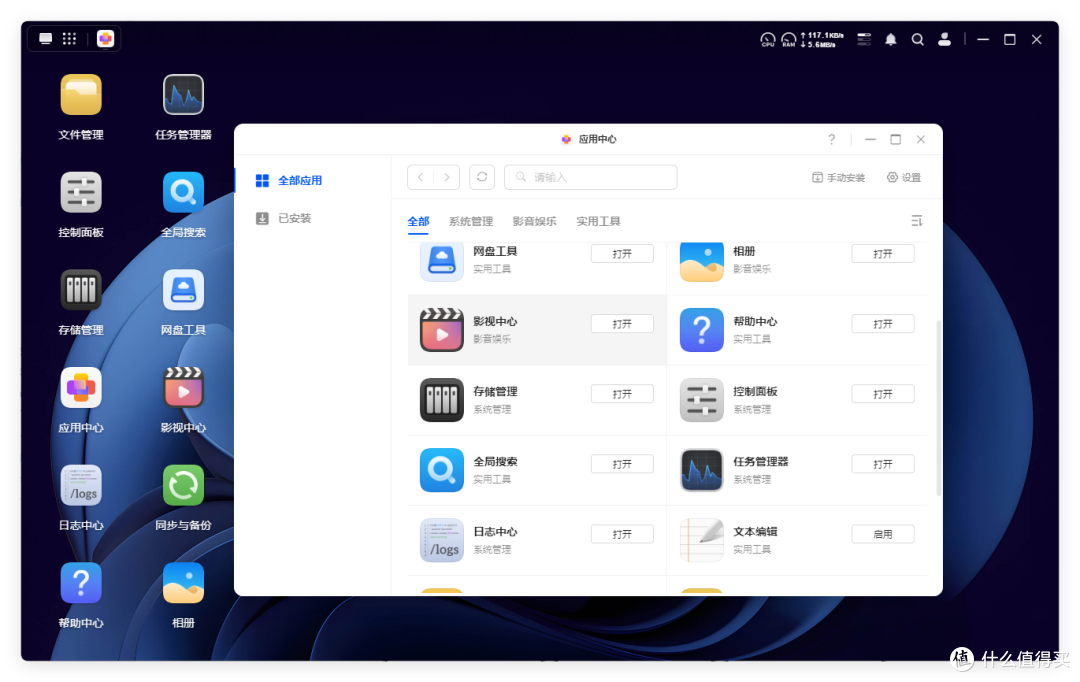Open the 帮助中心 desktop icon
Viewport: 1080px width, 682px height.
81,583
